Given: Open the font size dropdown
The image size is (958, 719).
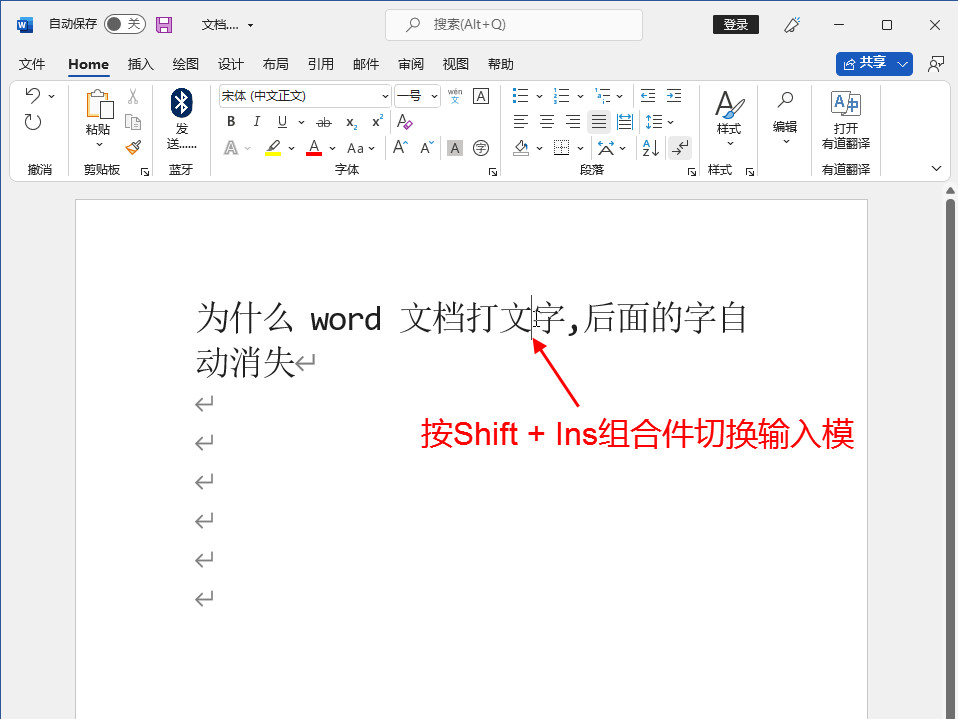Looking at the screenshot, I should click(434, 96).
